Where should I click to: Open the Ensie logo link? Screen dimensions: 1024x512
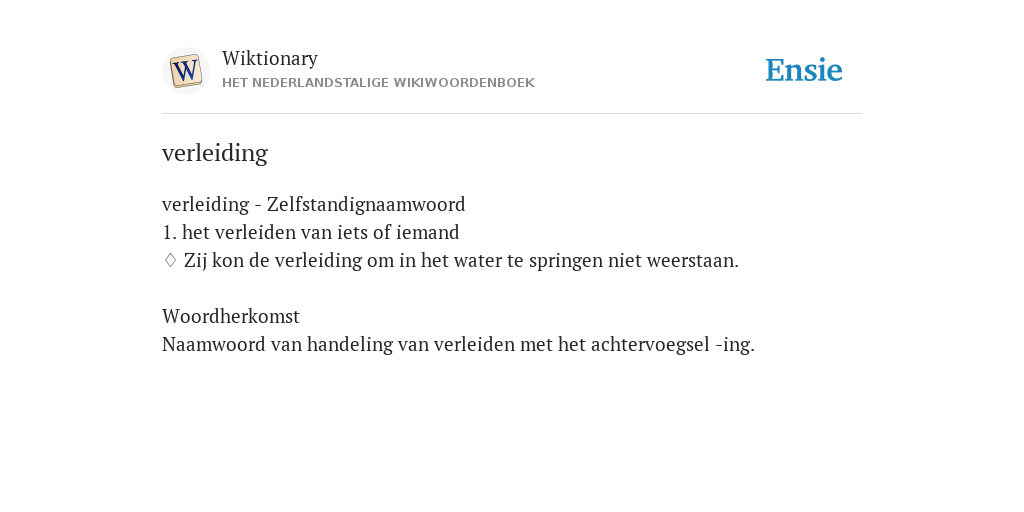pos(804,70)
